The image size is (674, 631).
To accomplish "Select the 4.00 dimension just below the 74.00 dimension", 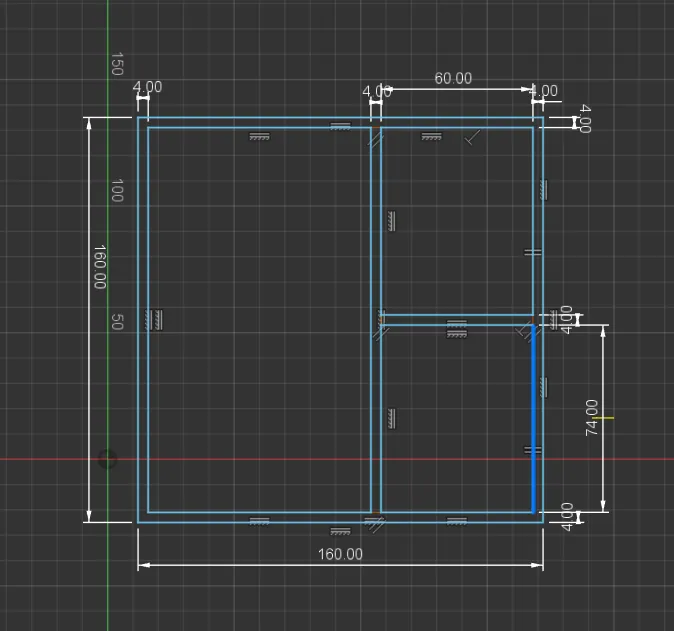I will [x=567, y=517].
